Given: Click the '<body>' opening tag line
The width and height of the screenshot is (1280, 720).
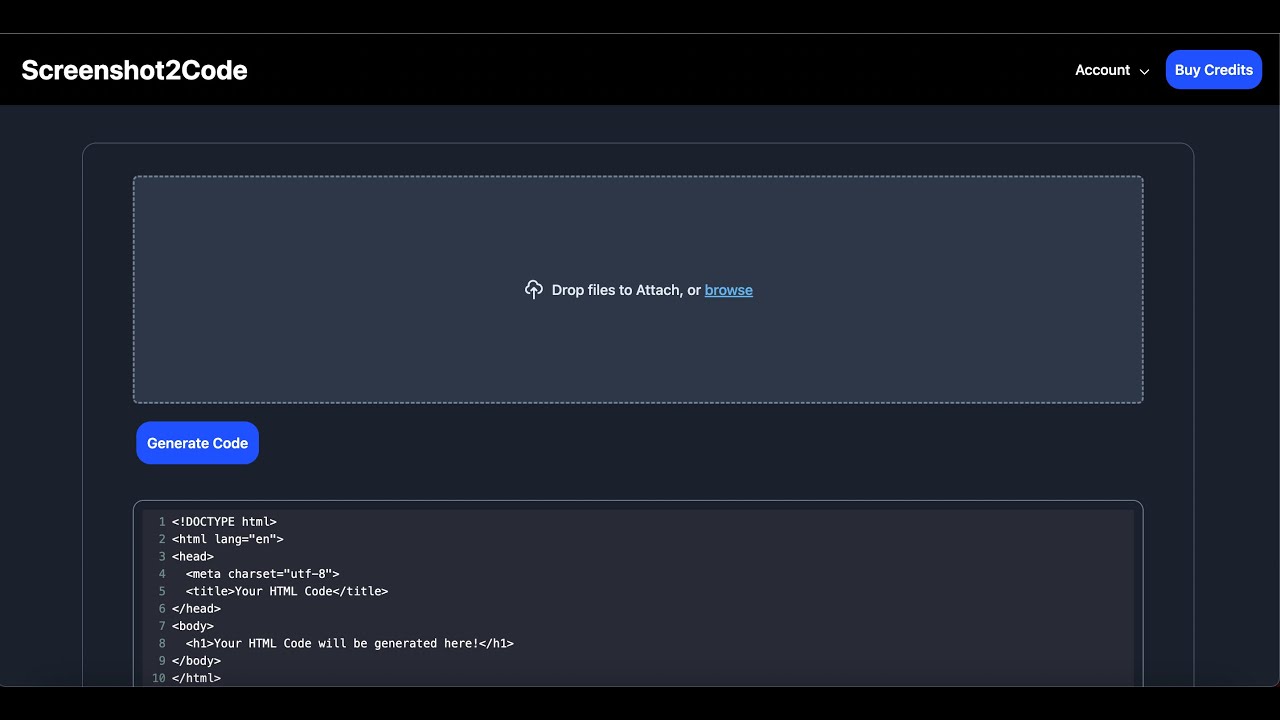Looking at the screenshot, I should point(192,626).
